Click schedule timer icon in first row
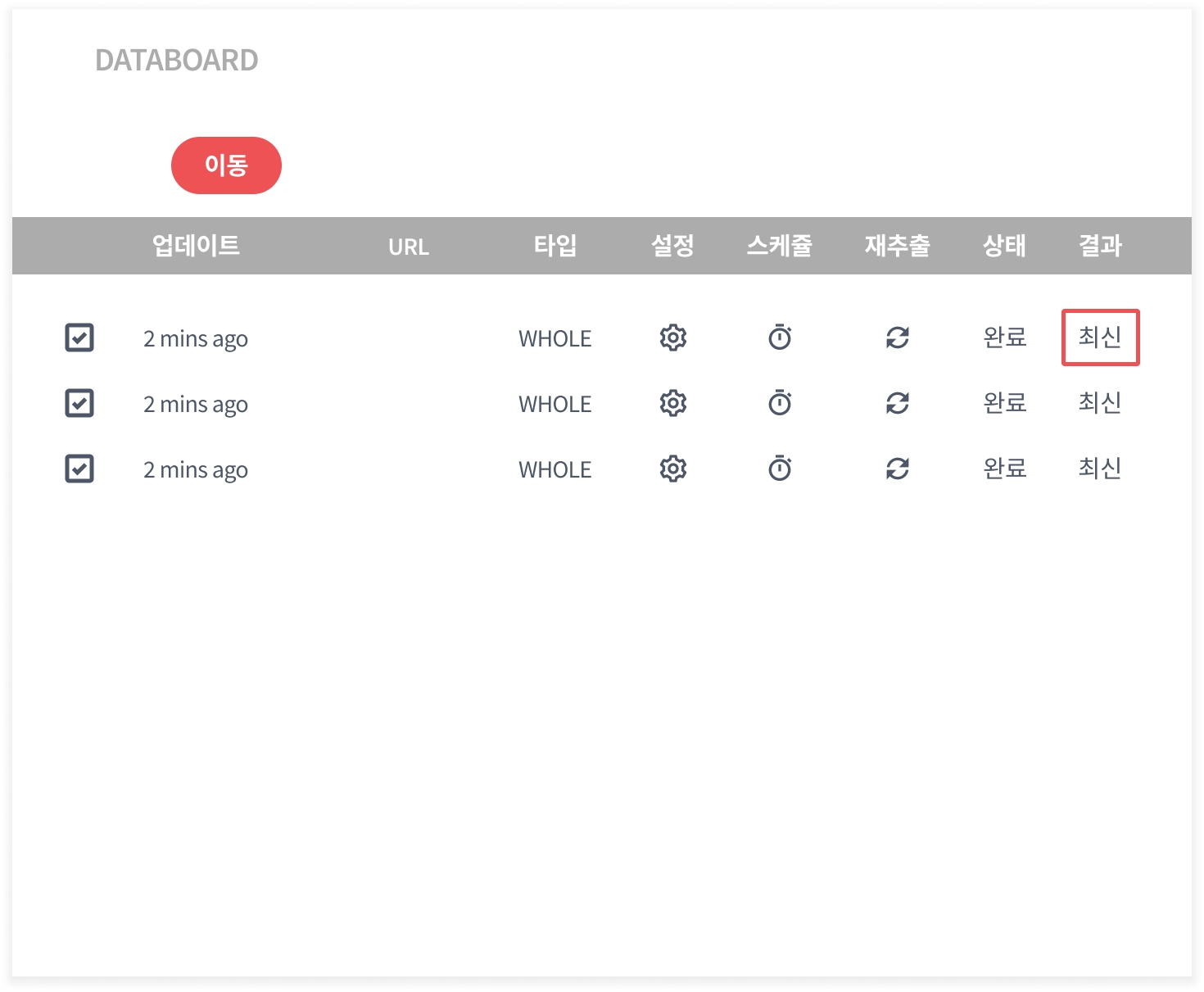Screen dimensions: 1204x992 780,337
